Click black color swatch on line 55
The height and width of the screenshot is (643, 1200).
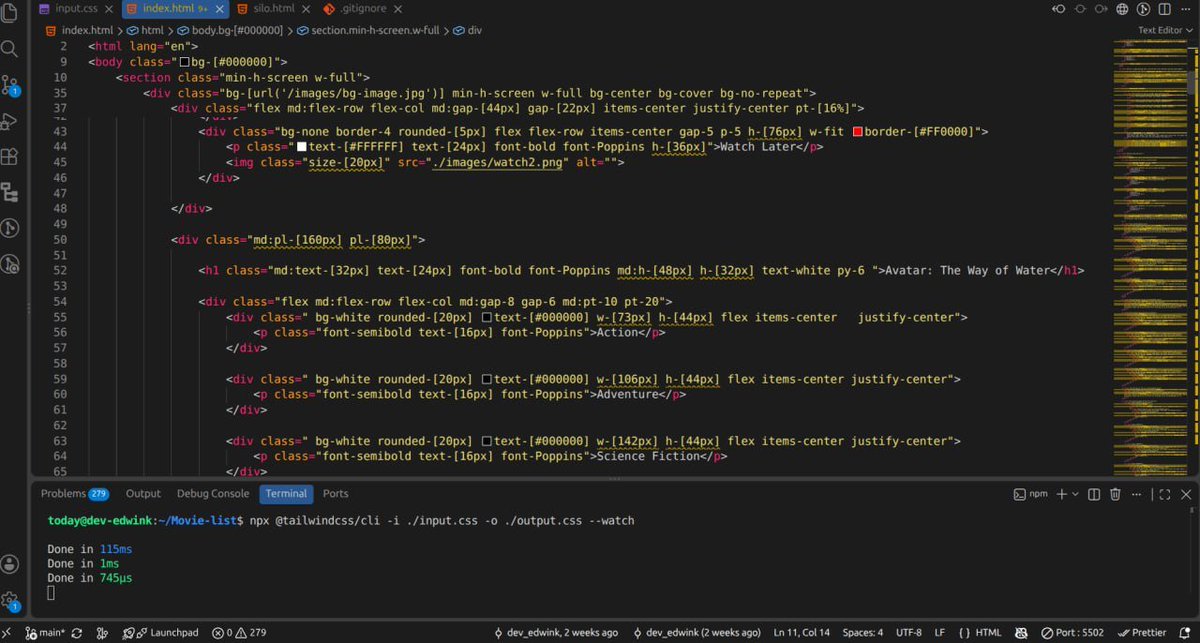click(x=486, y=317)
